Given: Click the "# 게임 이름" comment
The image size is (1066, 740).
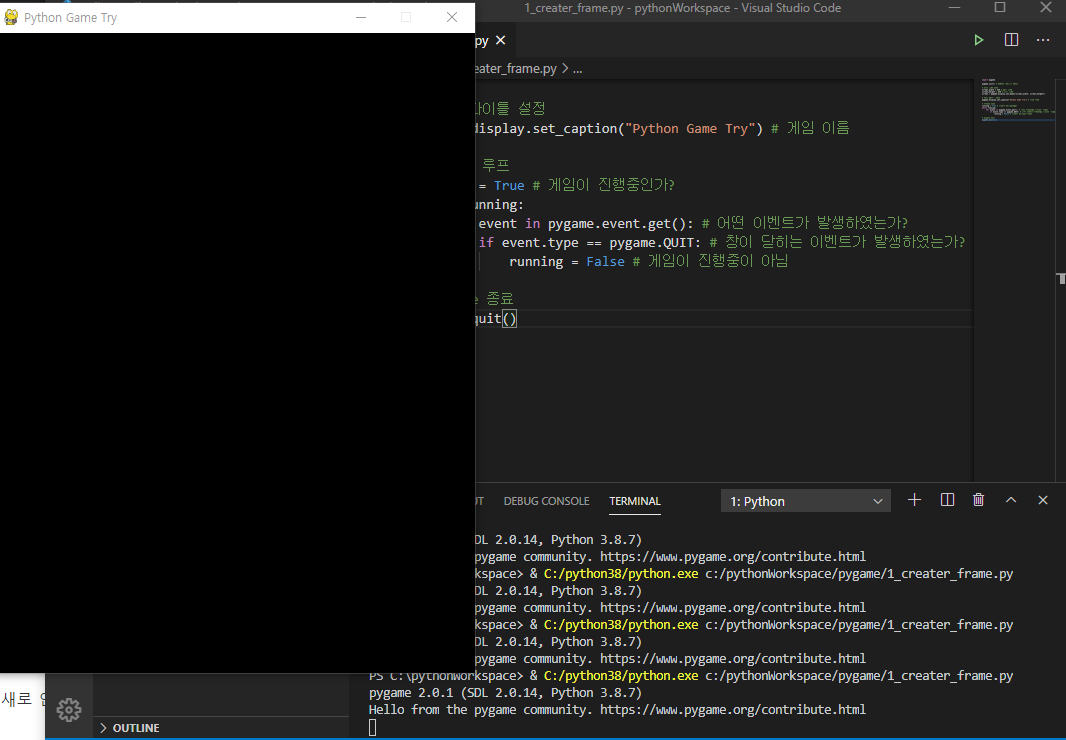Looking at the screenshot, I should [x=810, y=129].
